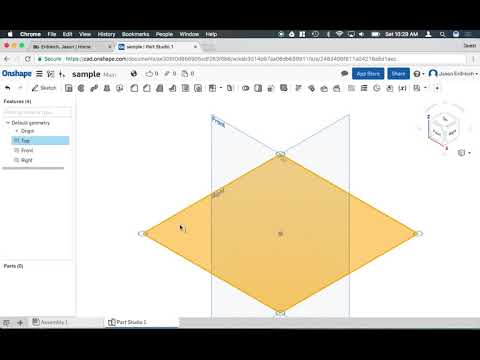Select the Variable (x) tool
This screenshot has width=480, height=360.
click(403, 88)
